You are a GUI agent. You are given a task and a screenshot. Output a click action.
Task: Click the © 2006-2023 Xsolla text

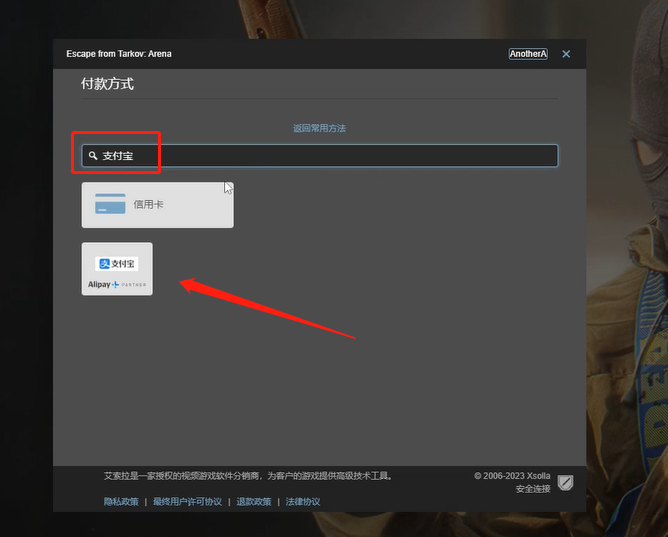click(x=512, y=476)
